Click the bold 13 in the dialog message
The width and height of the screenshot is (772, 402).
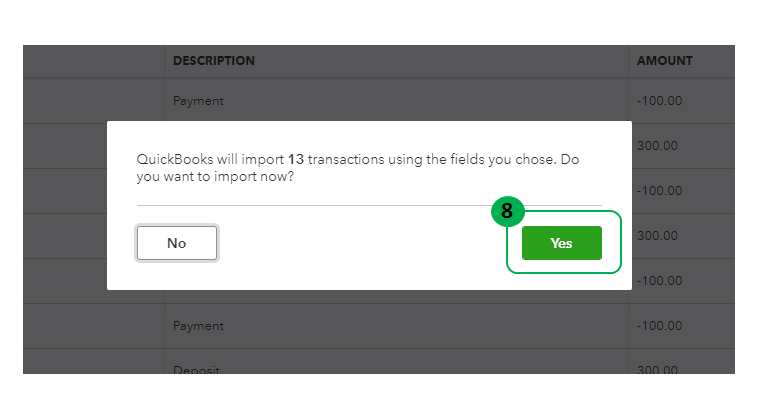coord(295,159)
